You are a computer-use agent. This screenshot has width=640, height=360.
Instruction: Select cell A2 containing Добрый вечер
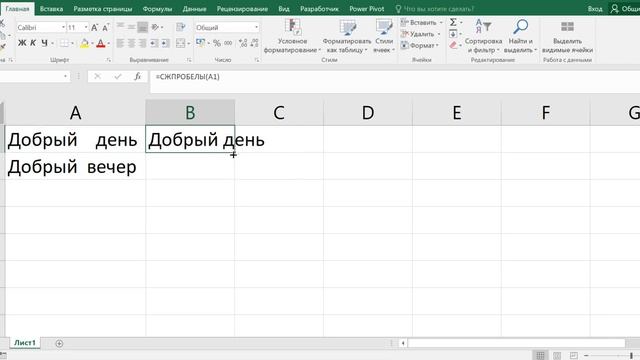click(x=76, y=167)
